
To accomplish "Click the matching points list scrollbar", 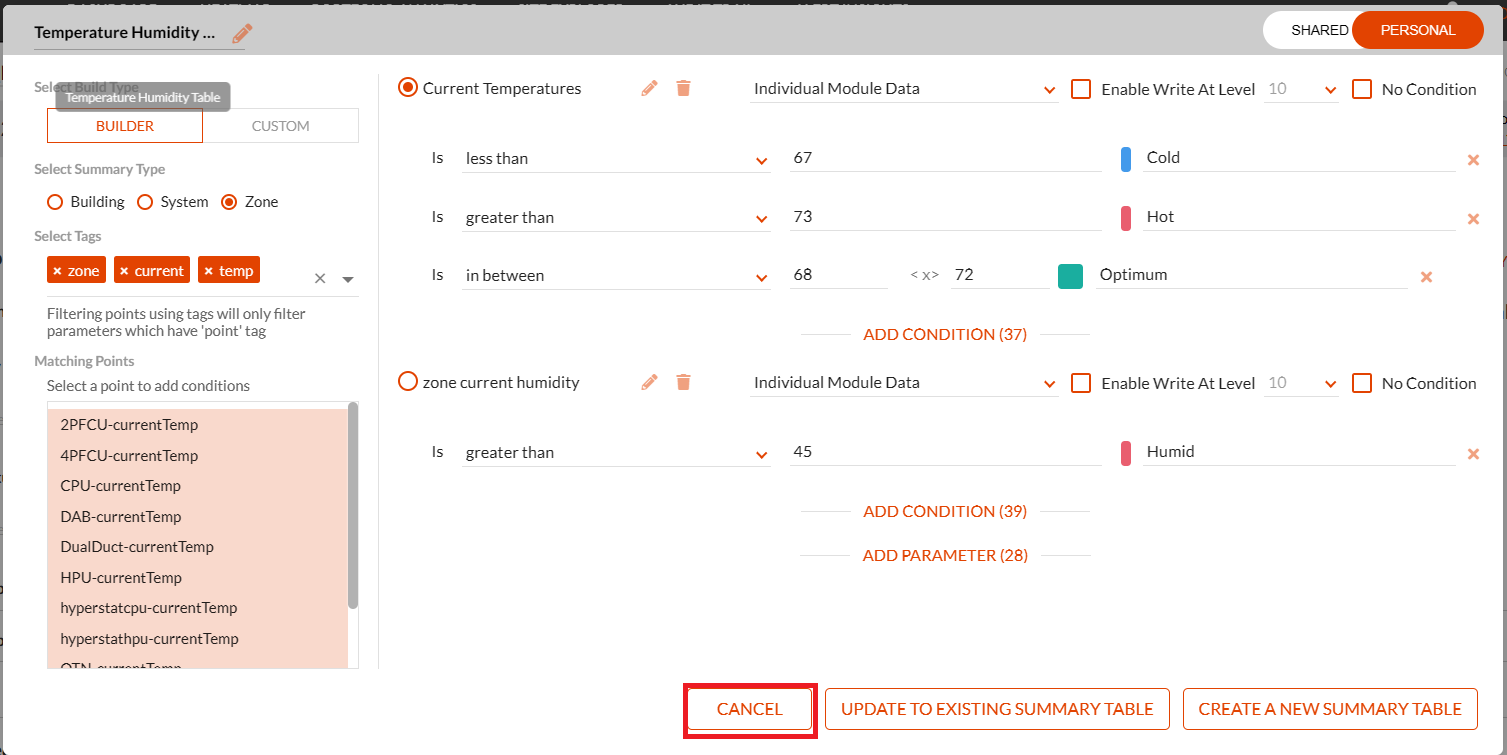I will [x=353, y=506].
